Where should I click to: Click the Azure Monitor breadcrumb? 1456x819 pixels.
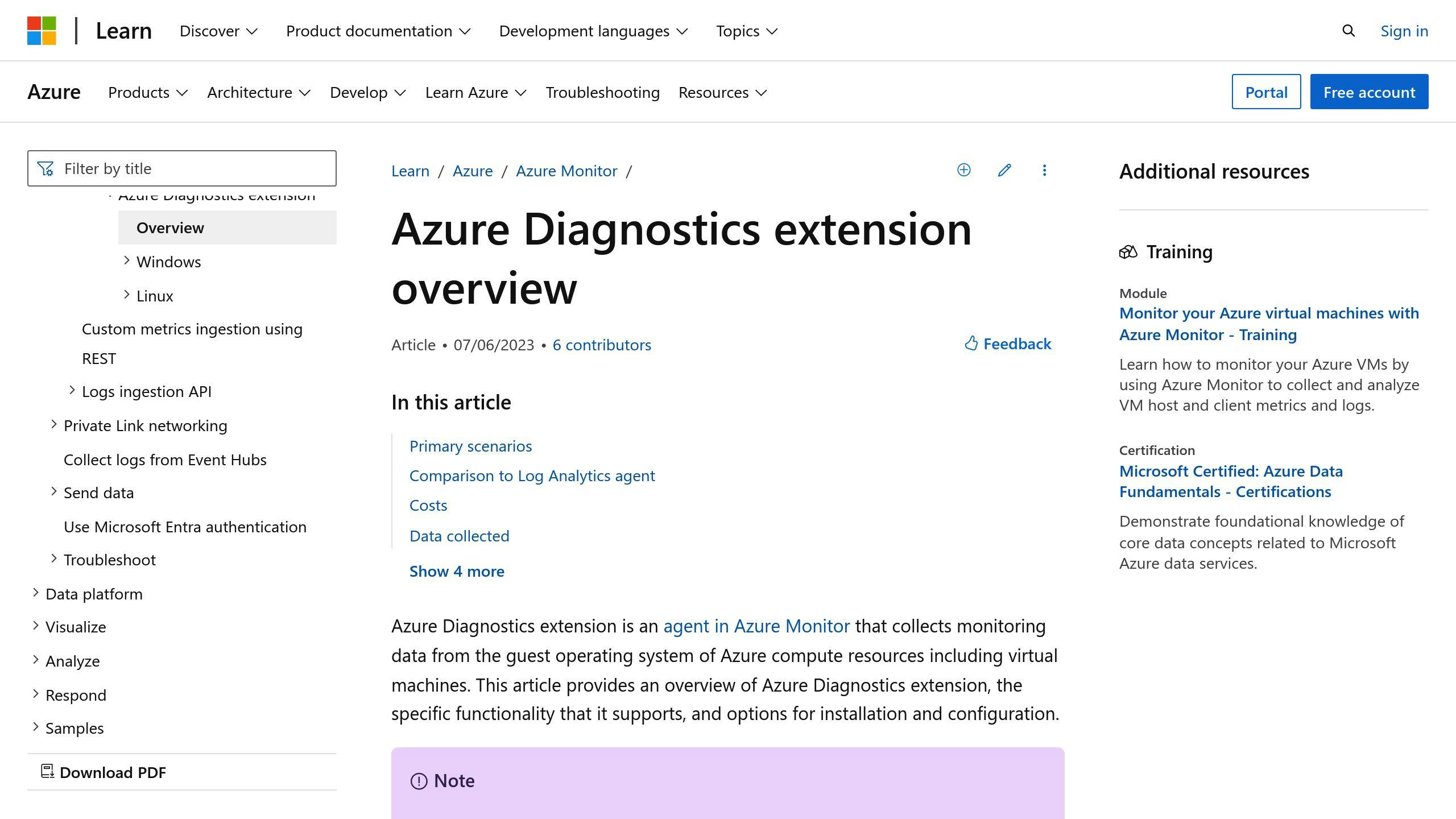pyautogui.click(x=566, y=171)
